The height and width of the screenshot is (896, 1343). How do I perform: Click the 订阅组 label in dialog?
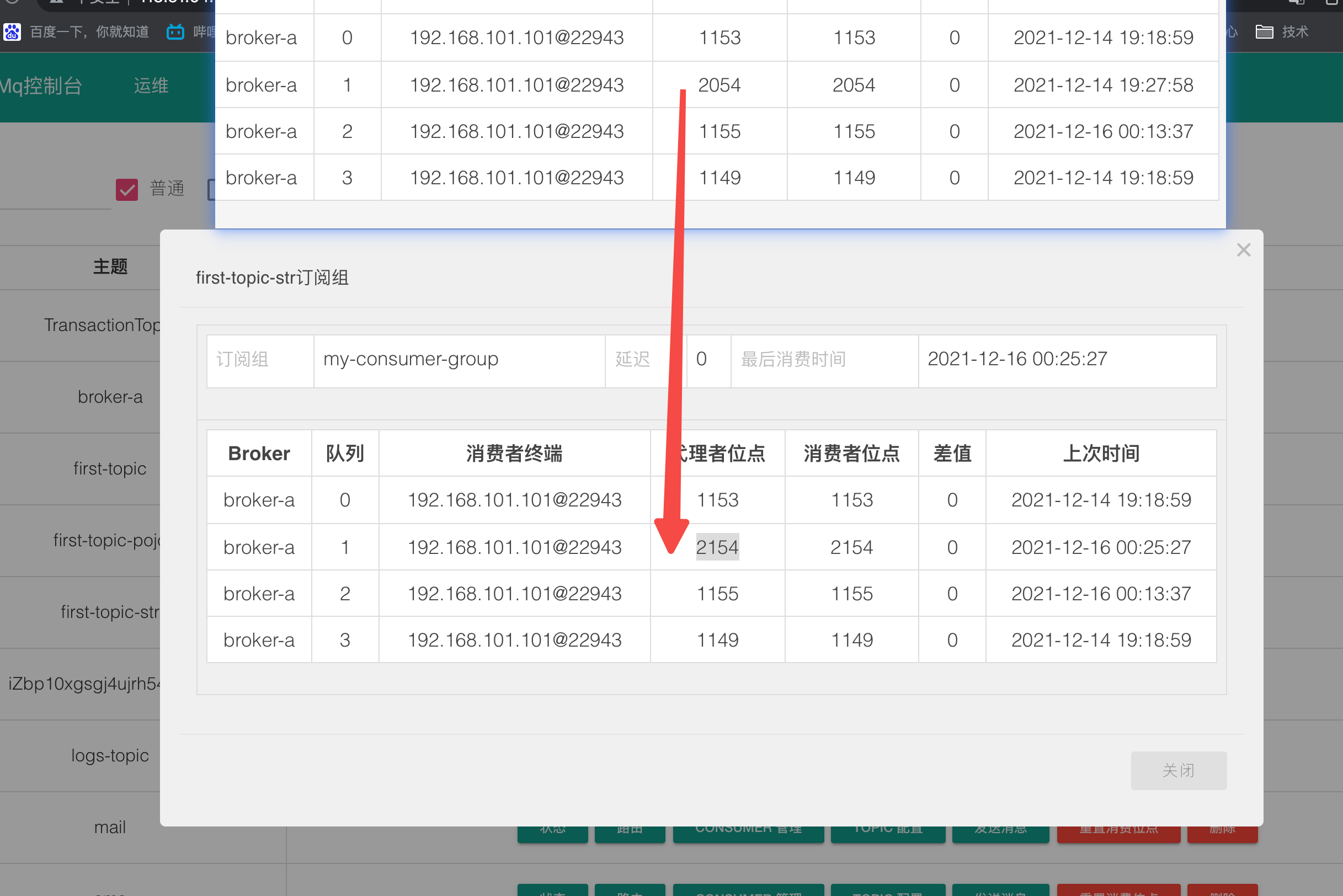pyautogui.click(x=242, y=359)
